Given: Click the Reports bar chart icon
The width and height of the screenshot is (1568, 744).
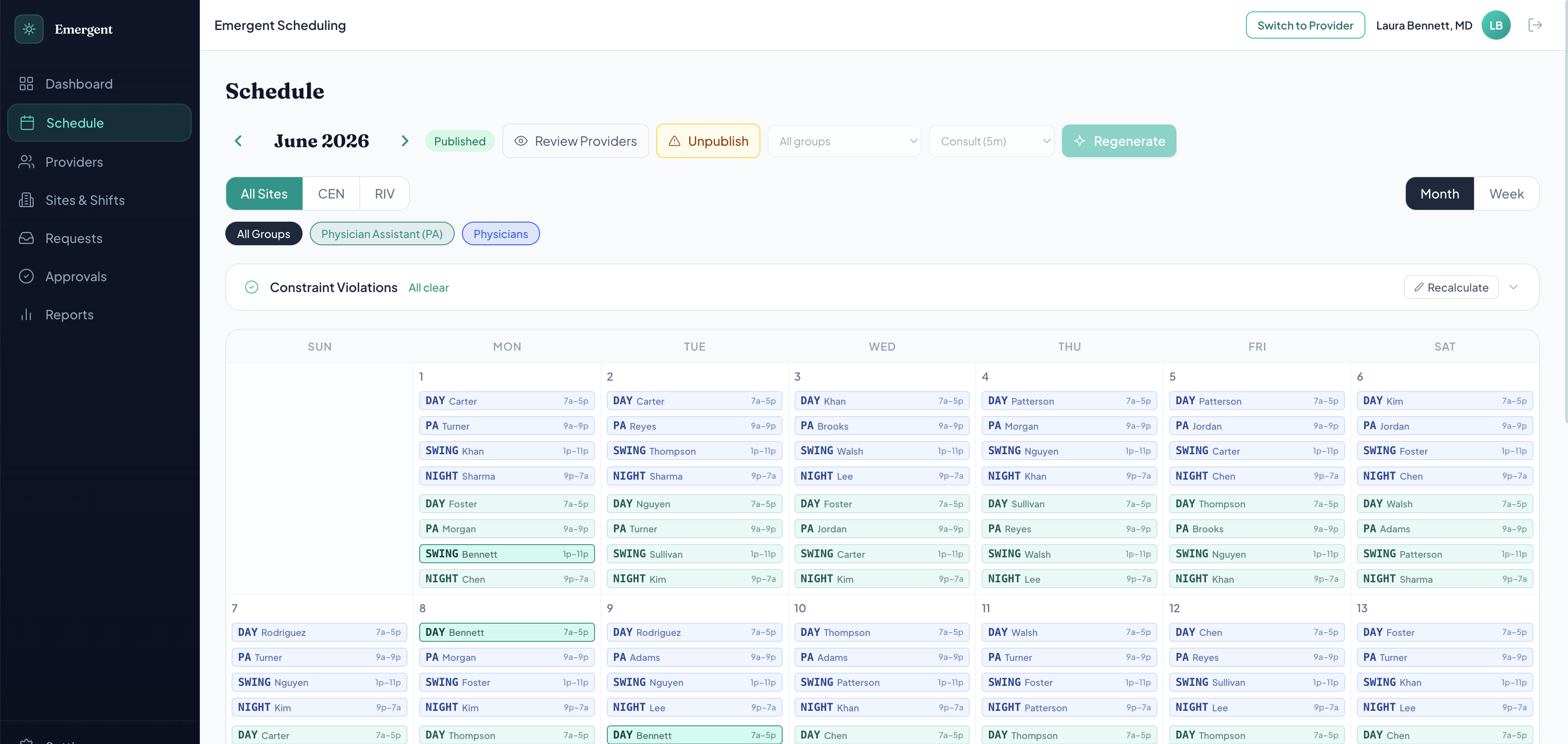Looking at the screenshot, I should pyautogui.click(x=26, y=314).
